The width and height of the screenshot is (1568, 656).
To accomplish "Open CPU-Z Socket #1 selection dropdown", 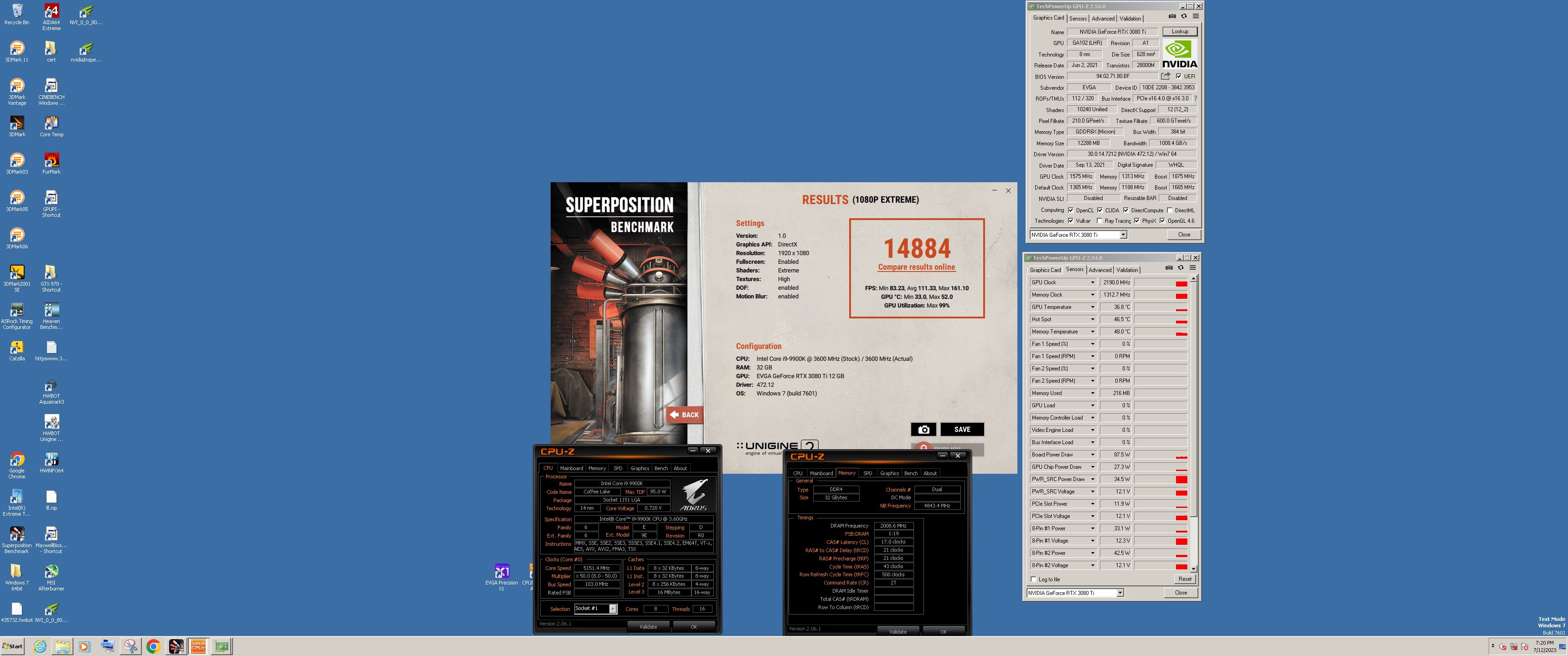I will (613, 609).
